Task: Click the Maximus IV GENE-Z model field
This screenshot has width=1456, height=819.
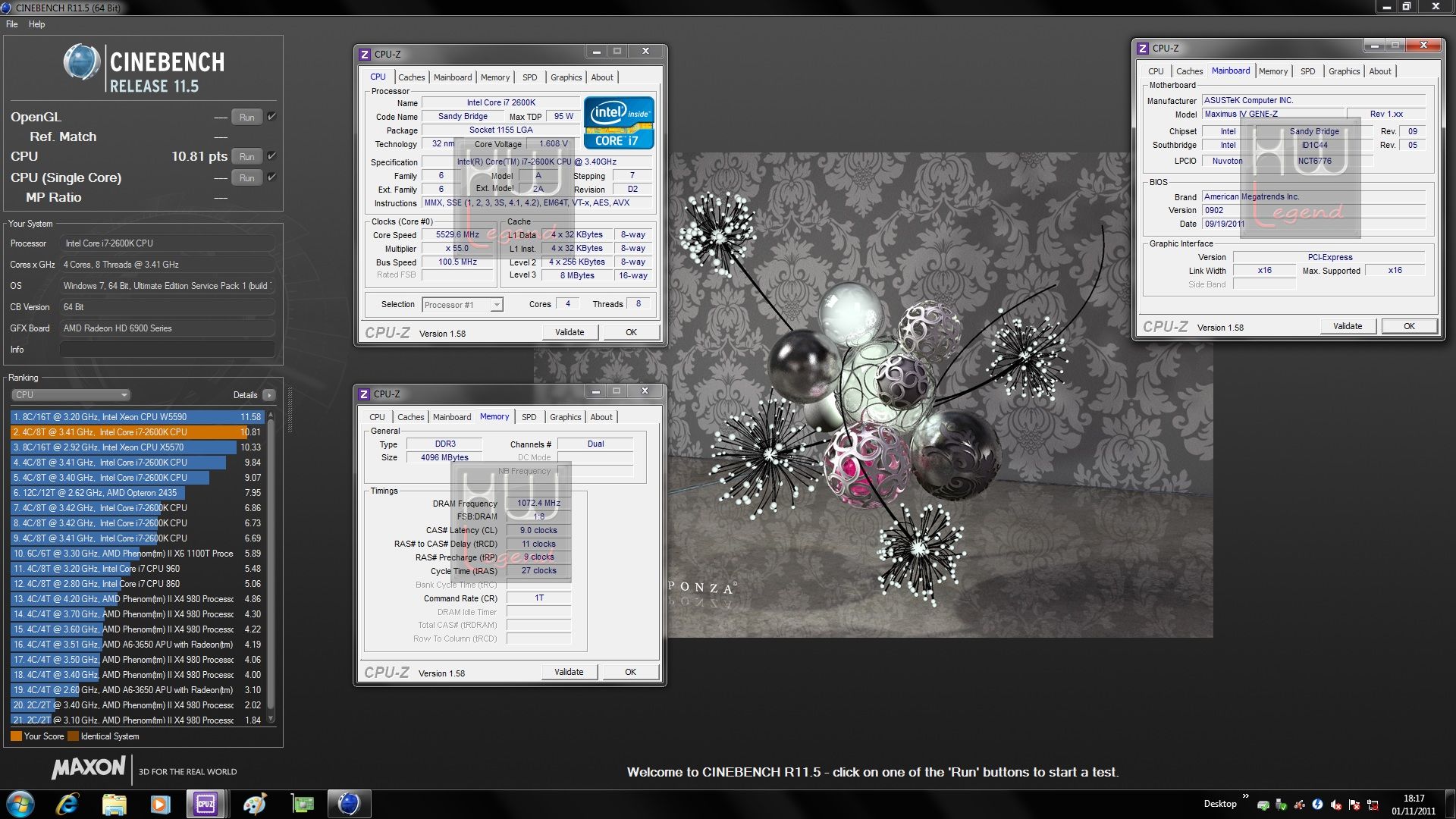Action: (x=1274, y=114)
